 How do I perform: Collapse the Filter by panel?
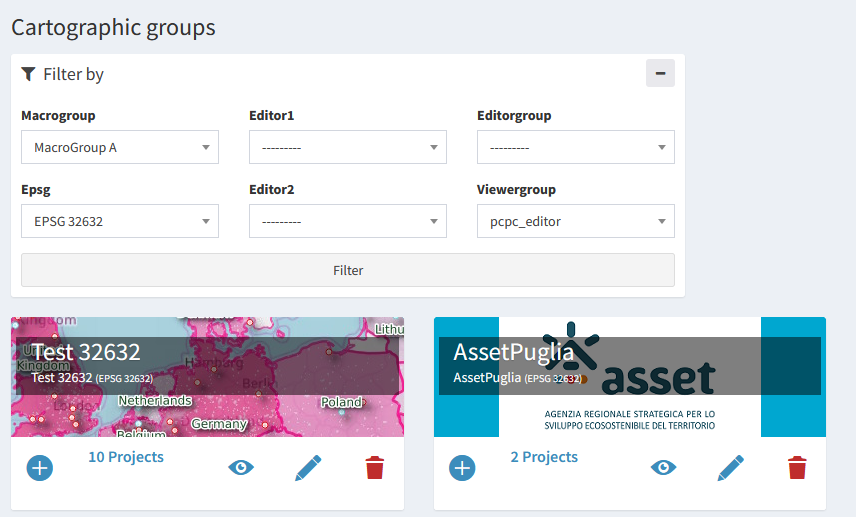click(660, 73)
